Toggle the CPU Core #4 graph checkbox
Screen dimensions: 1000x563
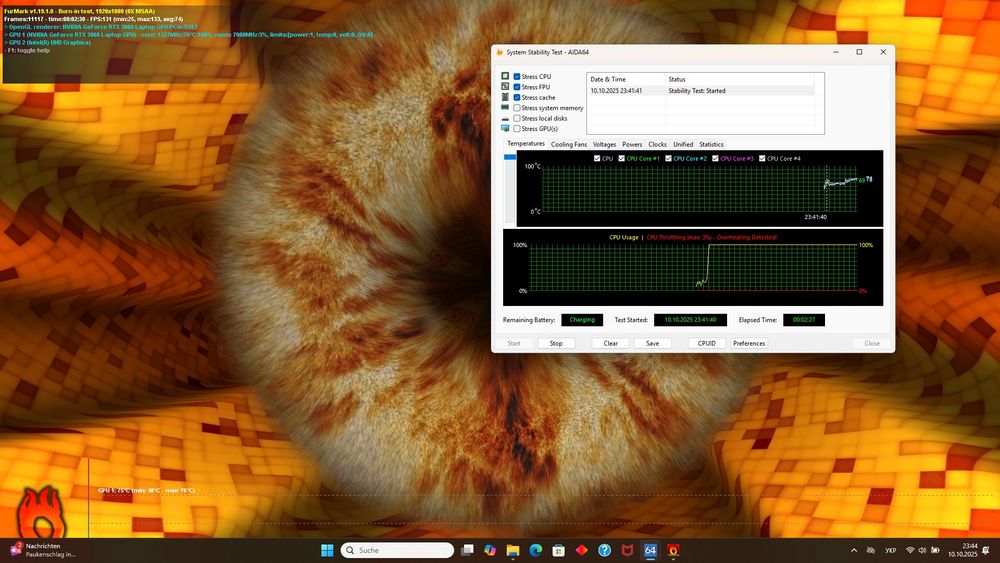point(762,158)
